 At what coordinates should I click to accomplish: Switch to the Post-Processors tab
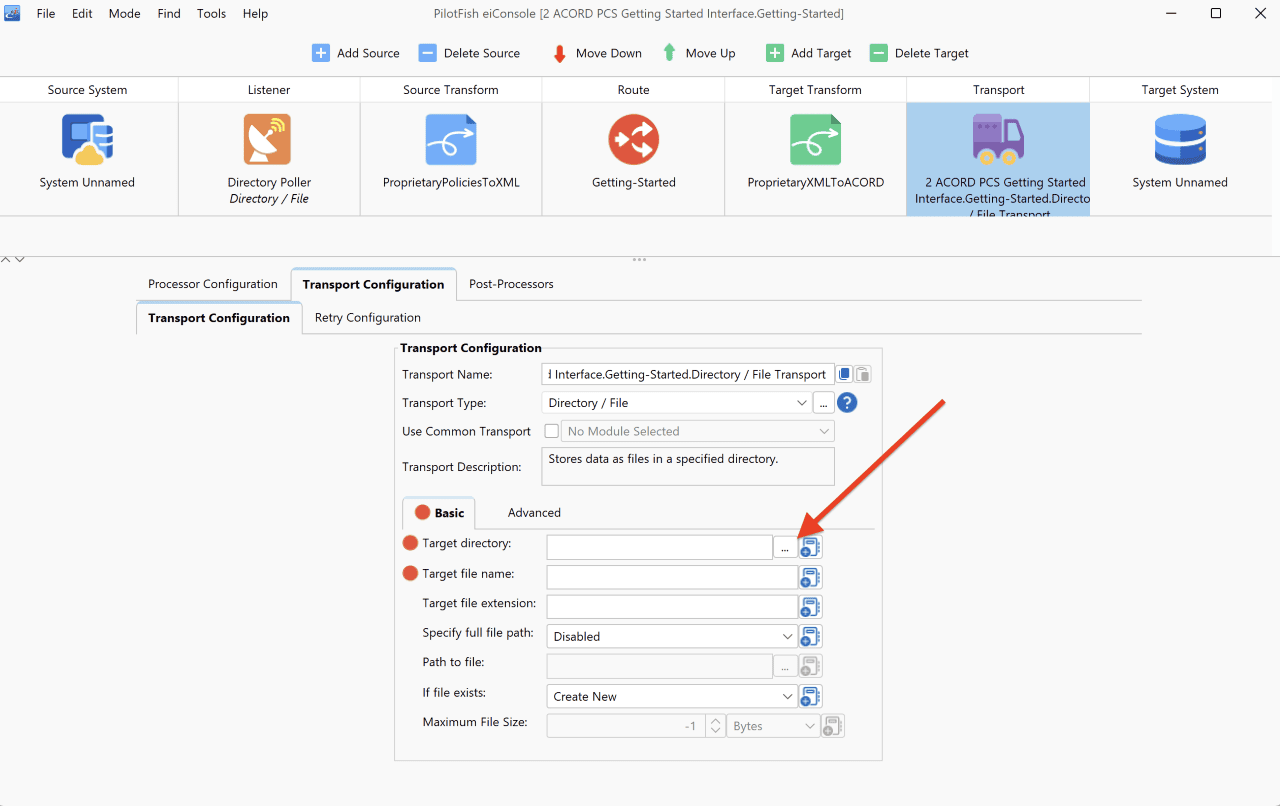[x=511, y=284]
